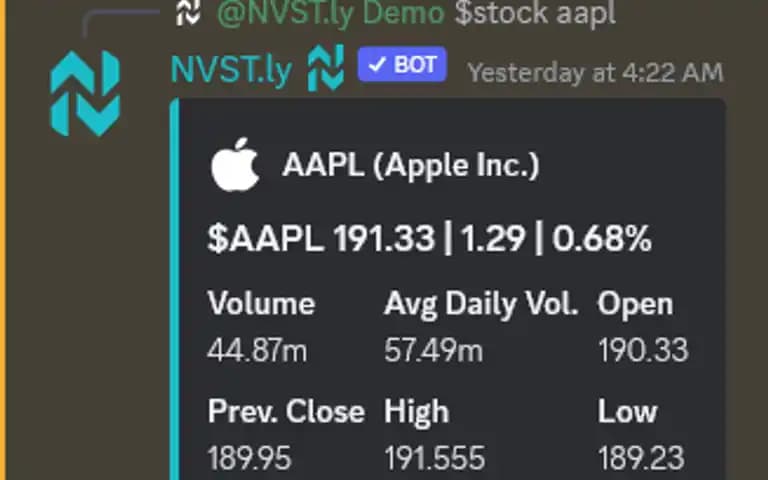The image size is (768, 480).
Task: Click the @NVST.ly Demo reply mention
Action: (x=331, y=13)
